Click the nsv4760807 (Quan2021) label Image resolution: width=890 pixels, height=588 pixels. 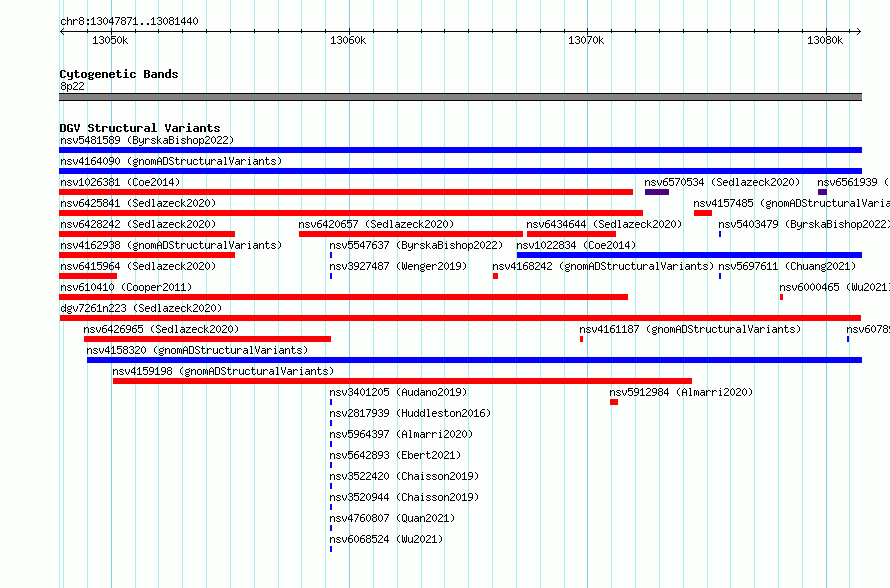pyautogui.click(x=392, y=518)
